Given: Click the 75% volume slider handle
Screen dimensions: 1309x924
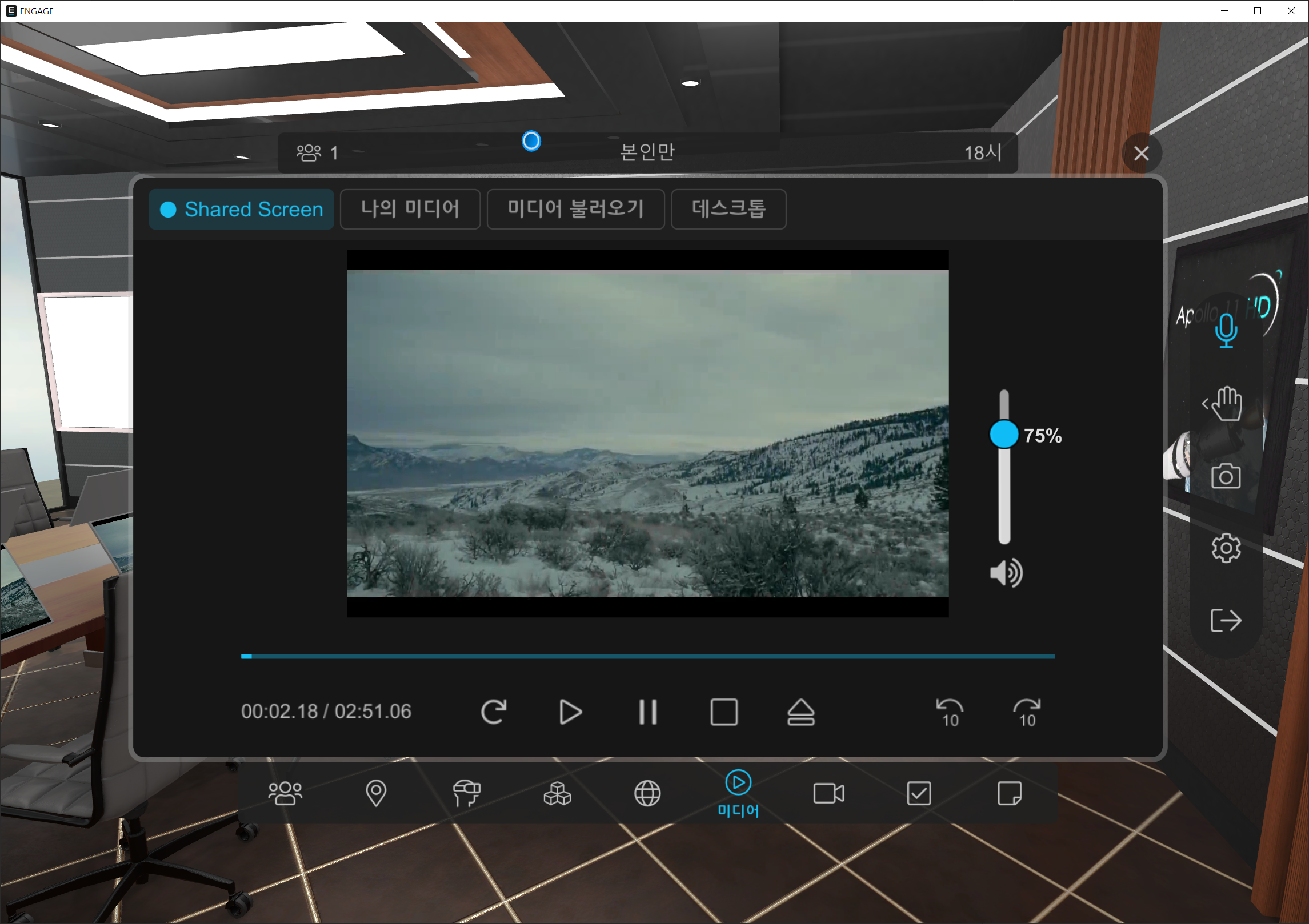Looking at the screenshot, I should pyautogui.click(x=1004, y=435).
